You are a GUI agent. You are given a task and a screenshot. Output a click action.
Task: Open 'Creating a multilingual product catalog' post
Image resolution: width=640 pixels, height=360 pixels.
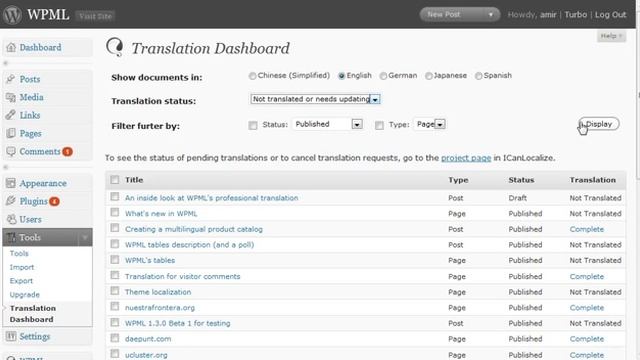click(194, 229)
